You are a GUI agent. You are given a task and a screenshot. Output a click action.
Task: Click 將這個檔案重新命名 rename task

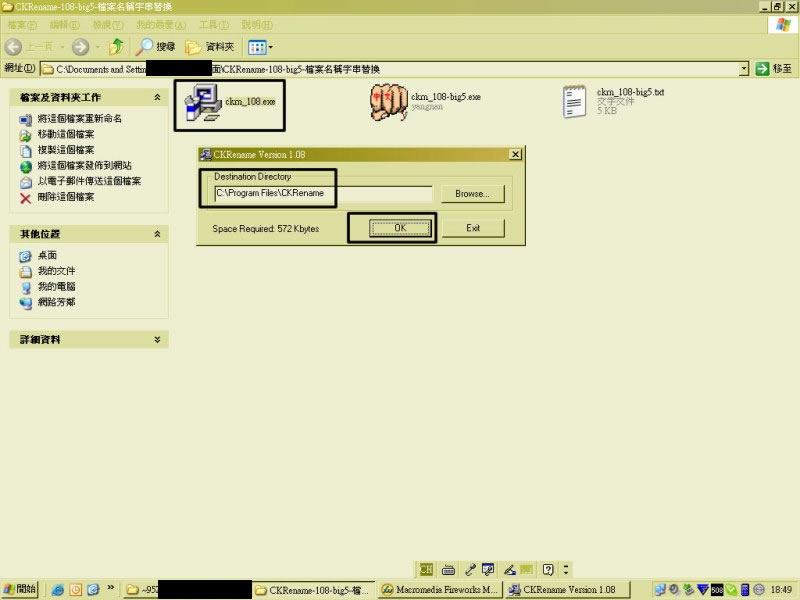coord(80,118)
